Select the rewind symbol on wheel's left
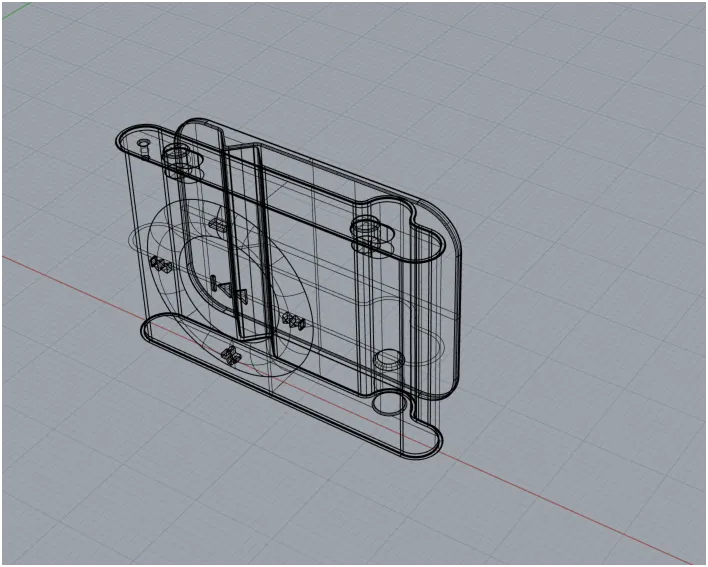Screen dimensions: 708x567 [161, 264]
